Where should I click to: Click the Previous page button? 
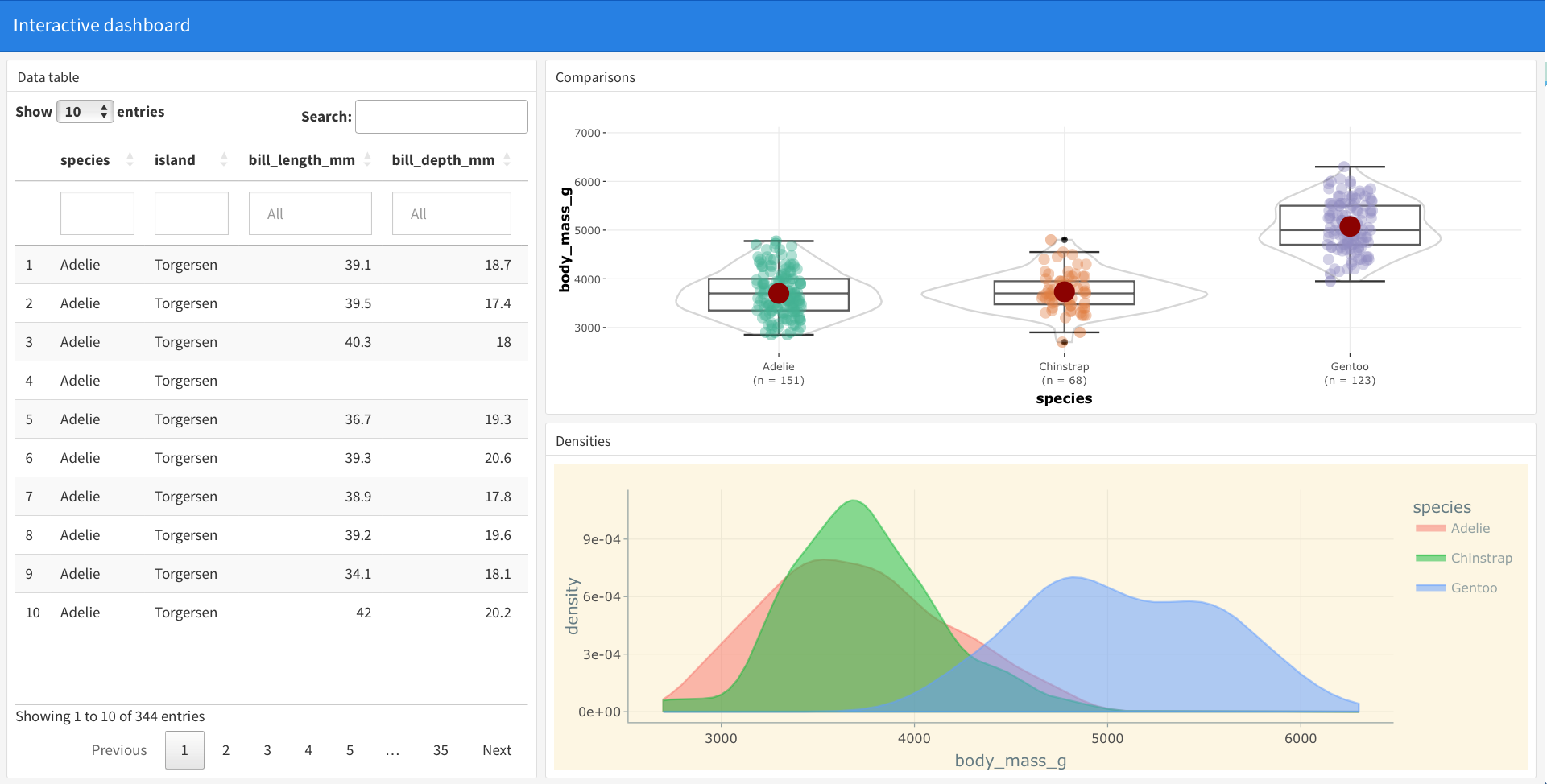click(119, 750)
